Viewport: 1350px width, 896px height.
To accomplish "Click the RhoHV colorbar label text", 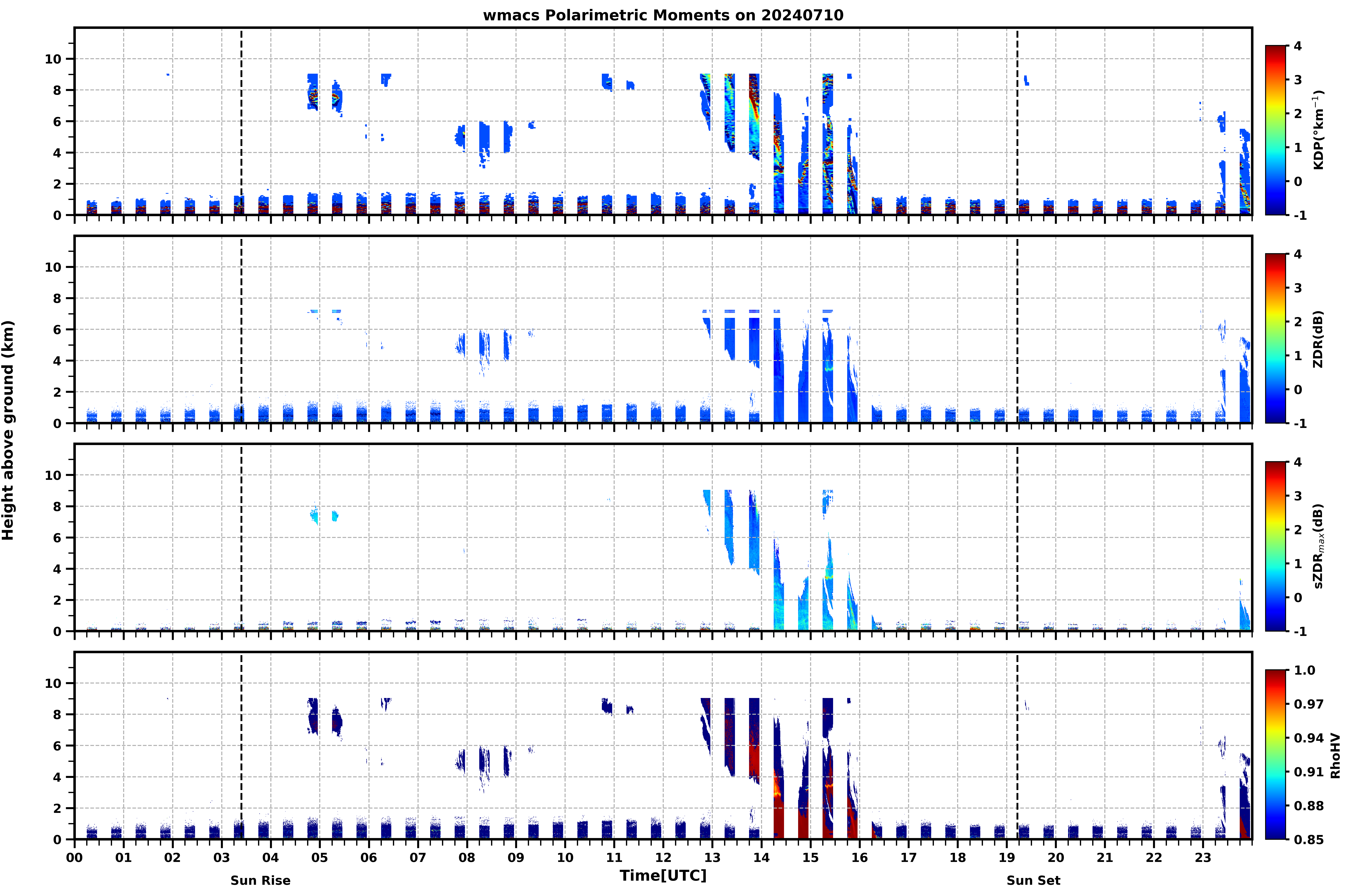I will (x=1335, y=755).
